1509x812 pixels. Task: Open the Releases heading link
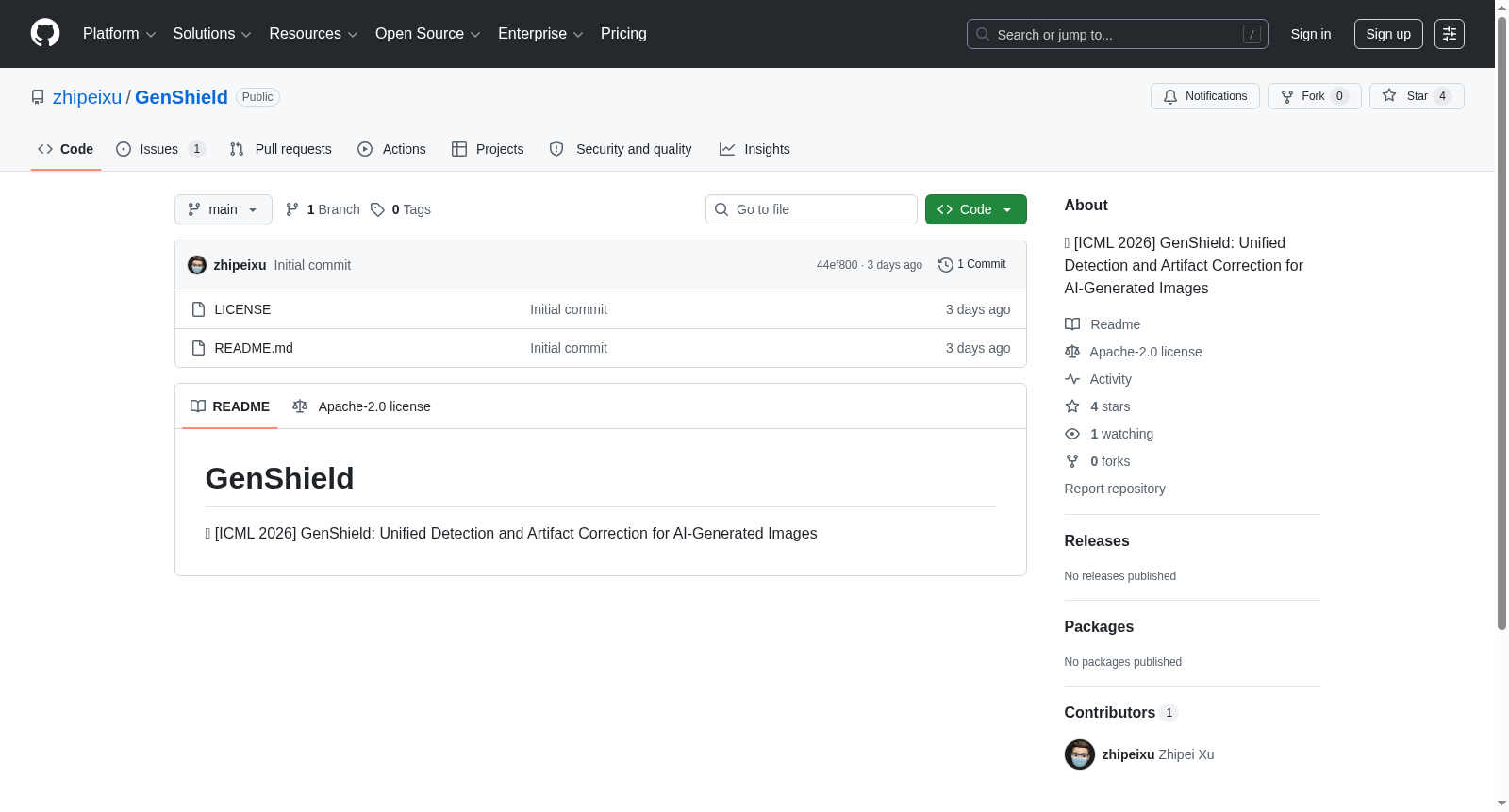pyautogui.click(x=1097, y=540)
